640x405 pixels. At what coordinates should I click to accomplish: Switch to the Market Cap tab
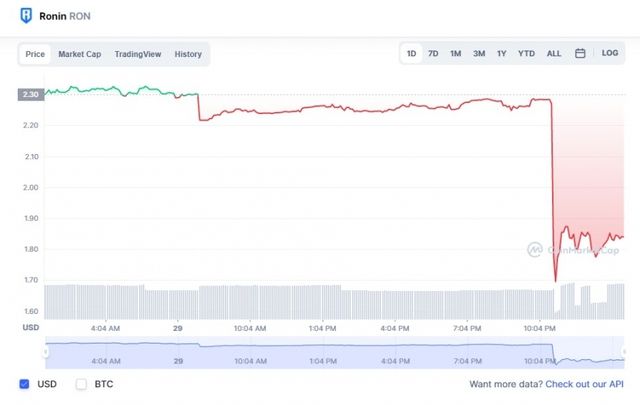click(80, 54)
